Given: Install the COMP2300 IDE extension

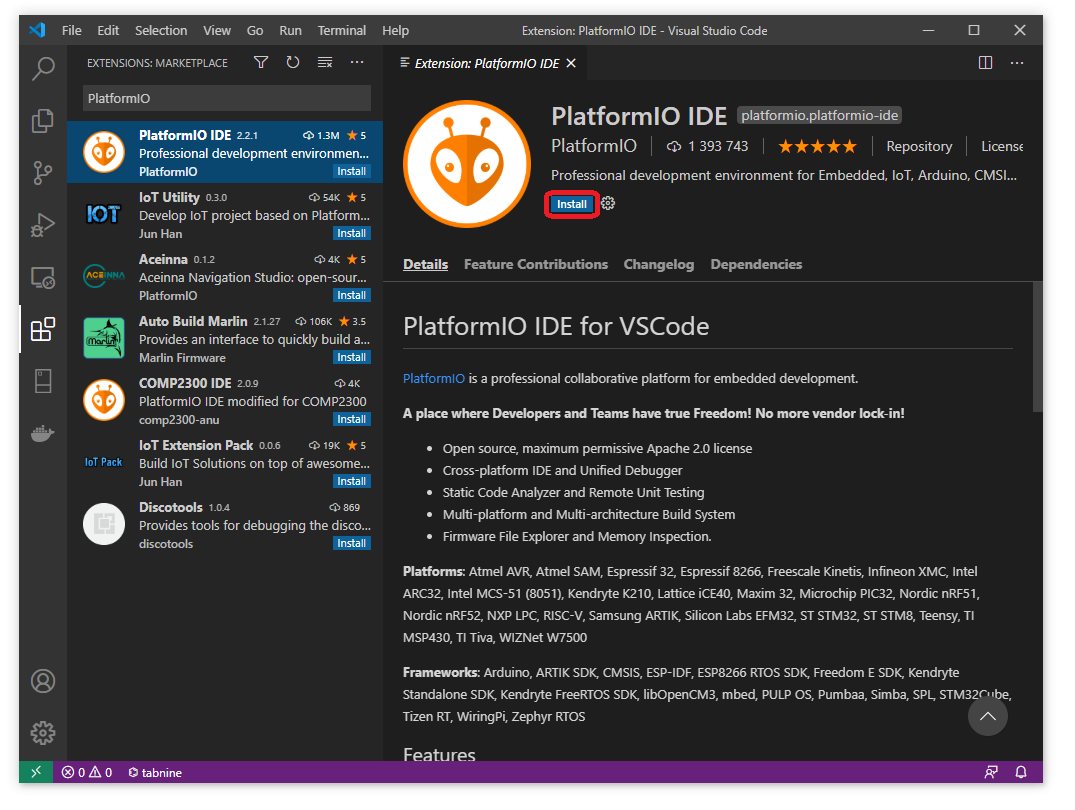Looking at the screenshot, I should tap(351, 419).
